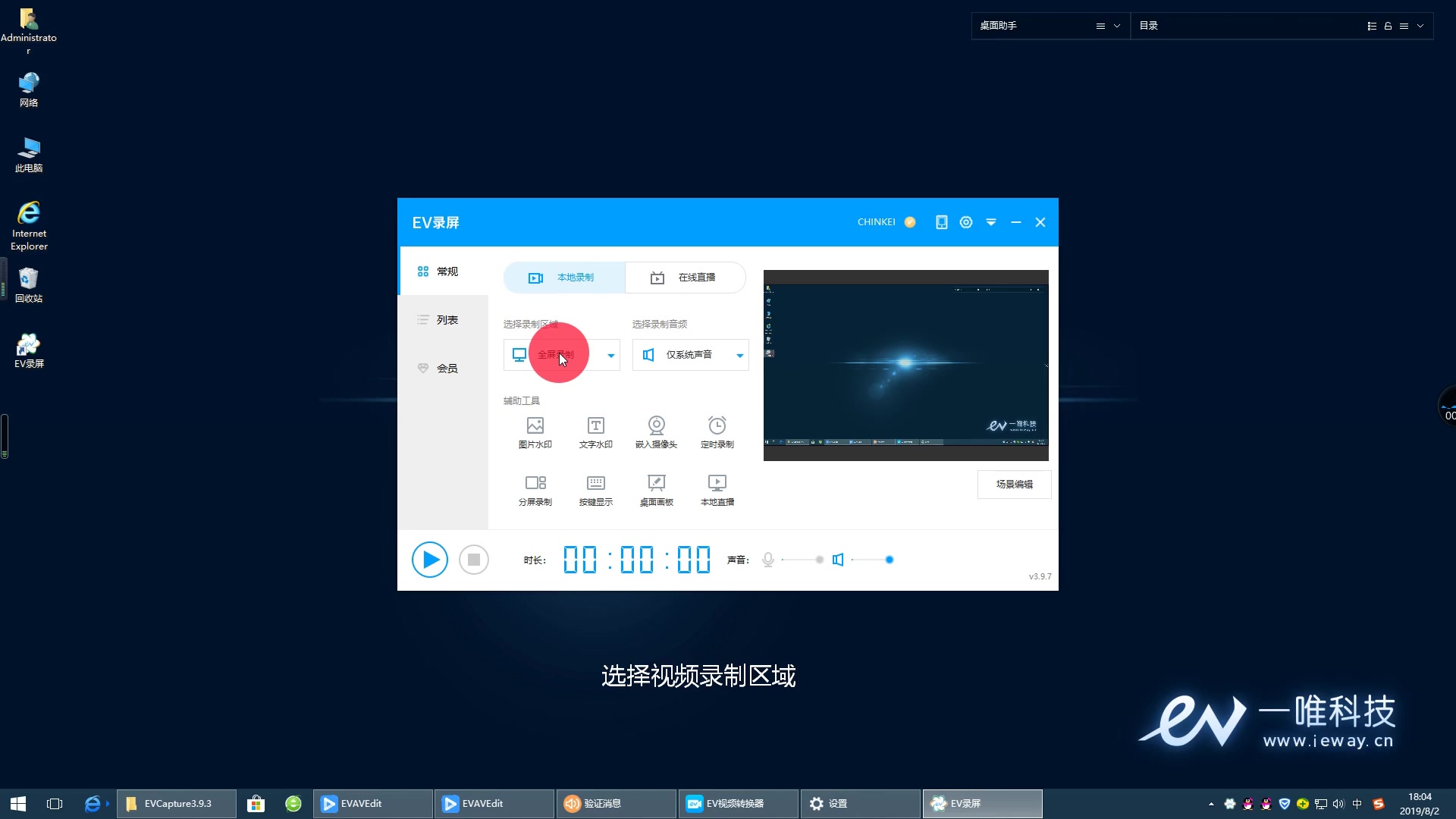Open the 定时录制 scheduled recording tool
Viewport: 1456px width, 819px height.
717,432
